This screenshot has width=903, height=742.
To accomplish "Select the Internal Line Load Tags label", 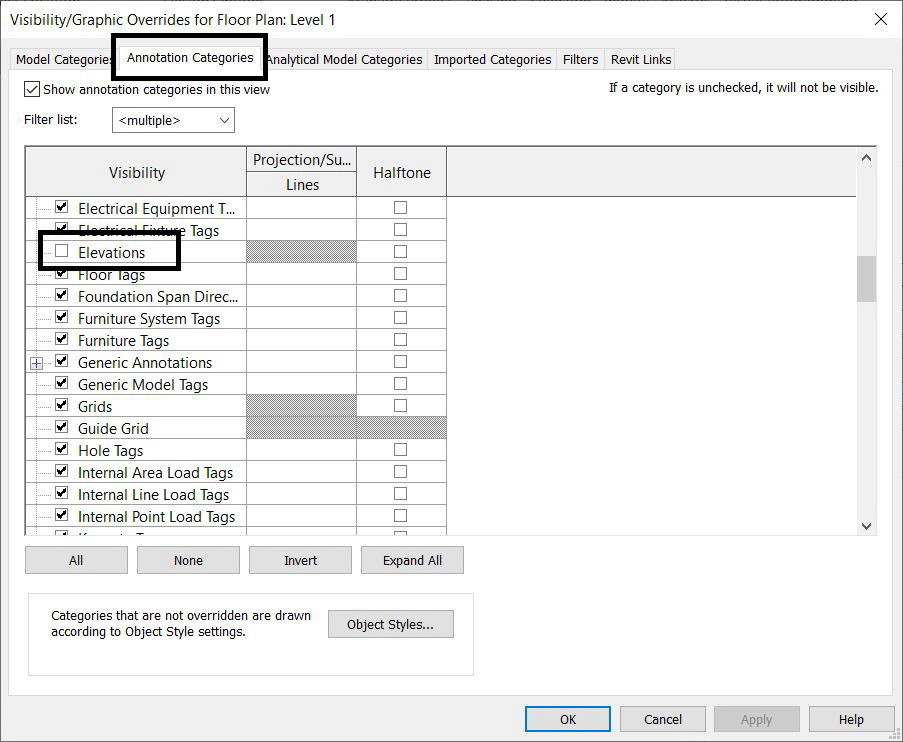I will point(153,494).
